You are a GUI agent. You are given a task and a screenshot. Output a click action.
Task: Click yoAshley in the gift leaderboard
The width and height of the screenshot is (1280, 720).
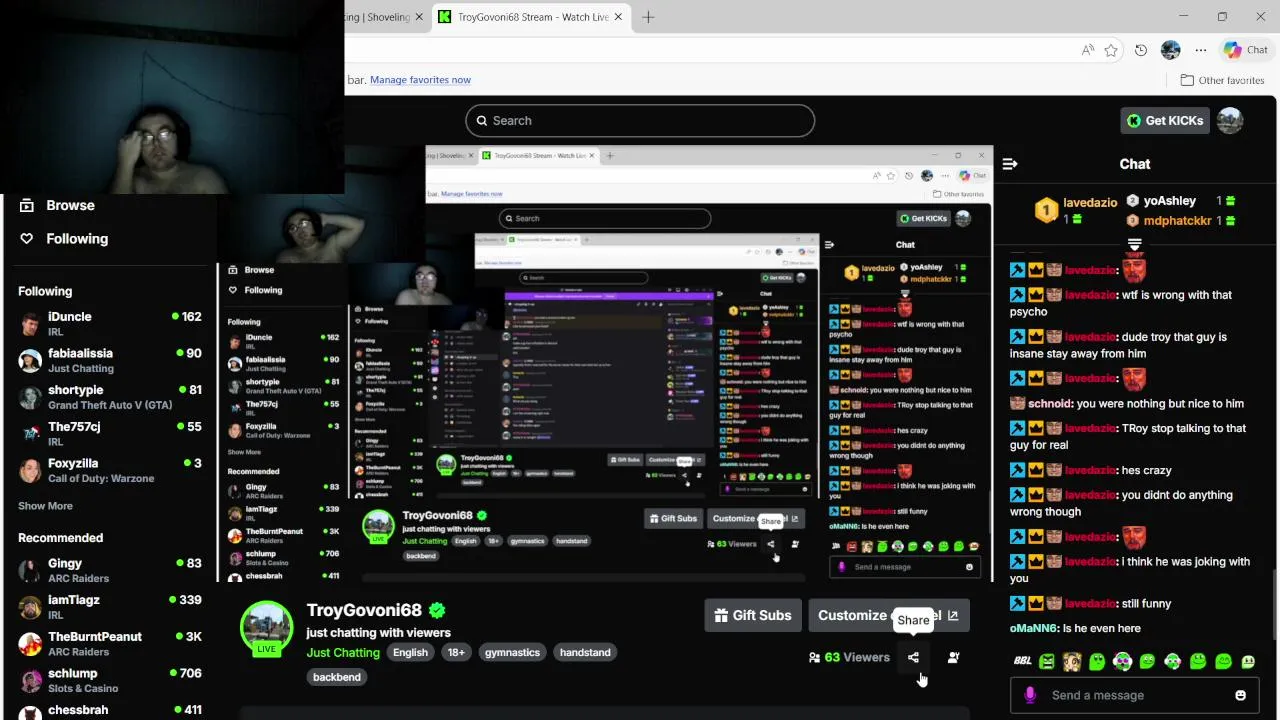[x=1169, y=200]
